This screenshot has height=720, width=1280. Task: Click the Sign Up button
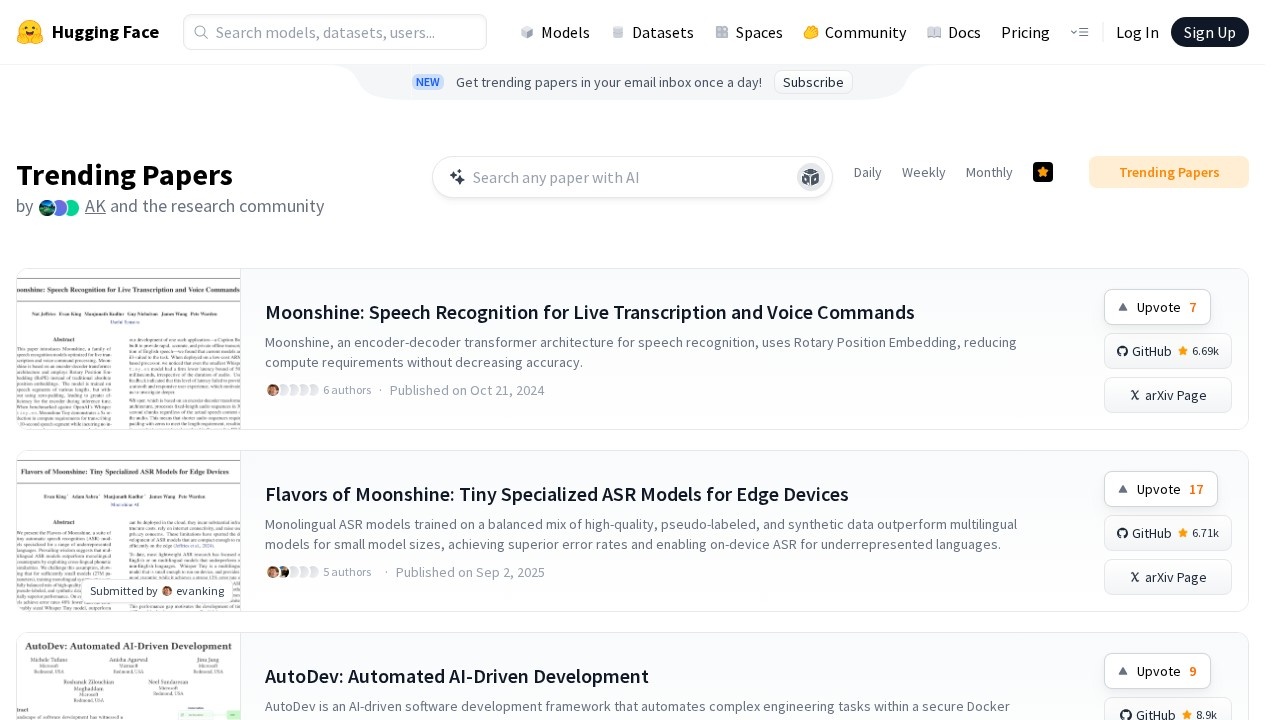(1209, 32)
